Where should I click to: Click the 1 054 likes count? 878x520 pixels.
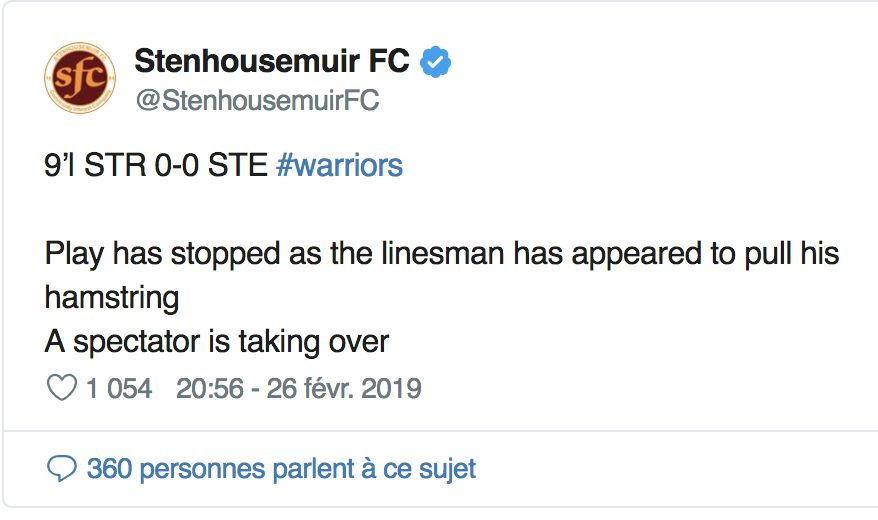(x=119, y=388)
